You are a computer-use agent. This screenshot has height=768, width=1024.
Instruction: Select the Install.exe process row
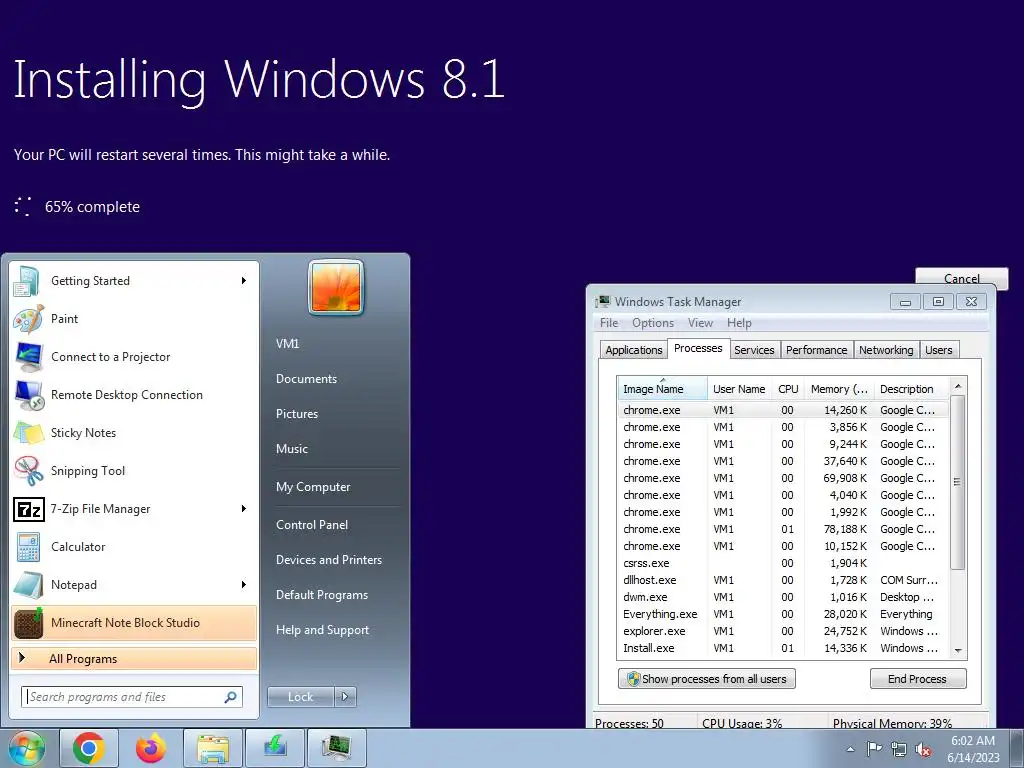[x=783, y=648]
